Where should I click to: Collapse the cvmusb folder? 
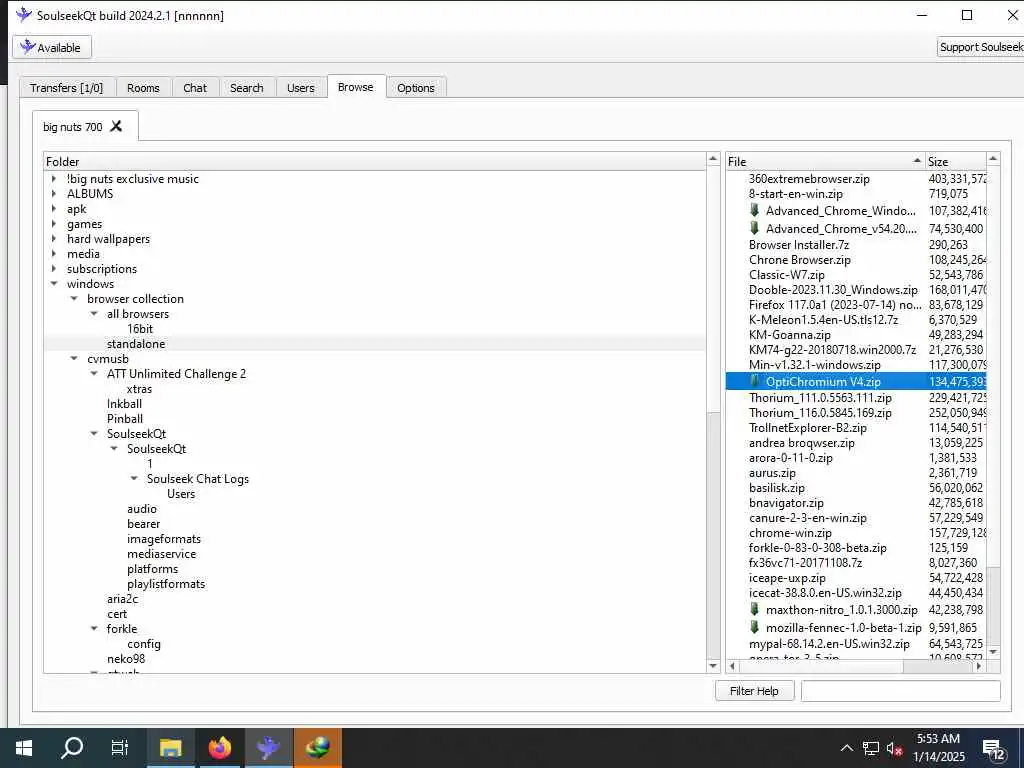[x=74, y=359]
